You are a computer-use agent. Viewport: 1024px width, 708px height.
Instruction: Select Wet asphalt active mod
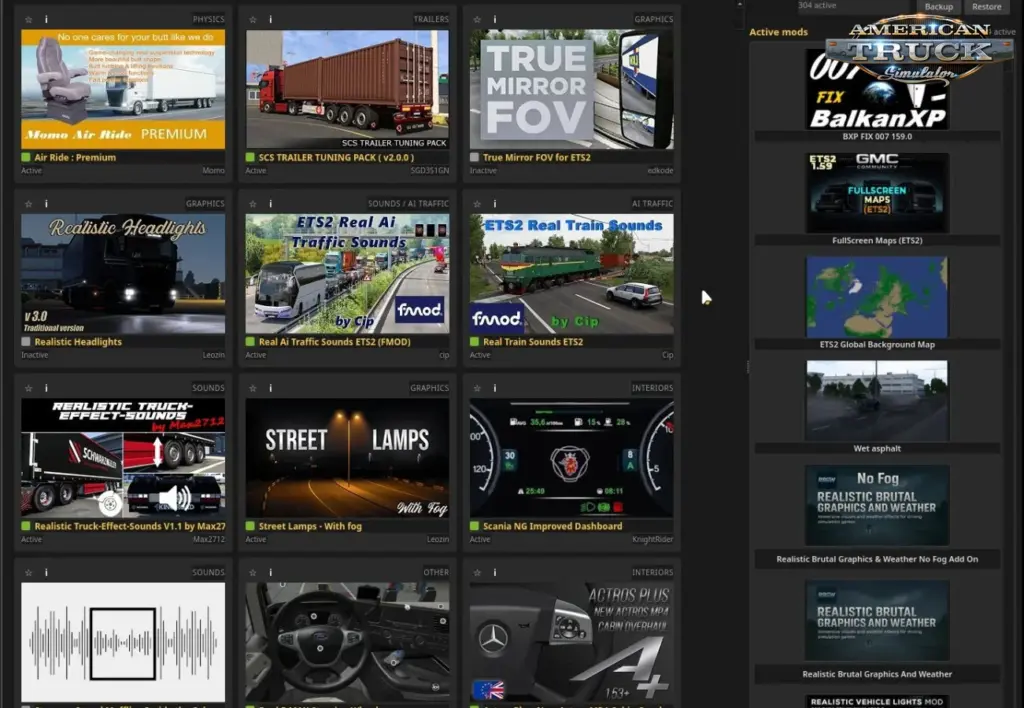tap(877, 407)
